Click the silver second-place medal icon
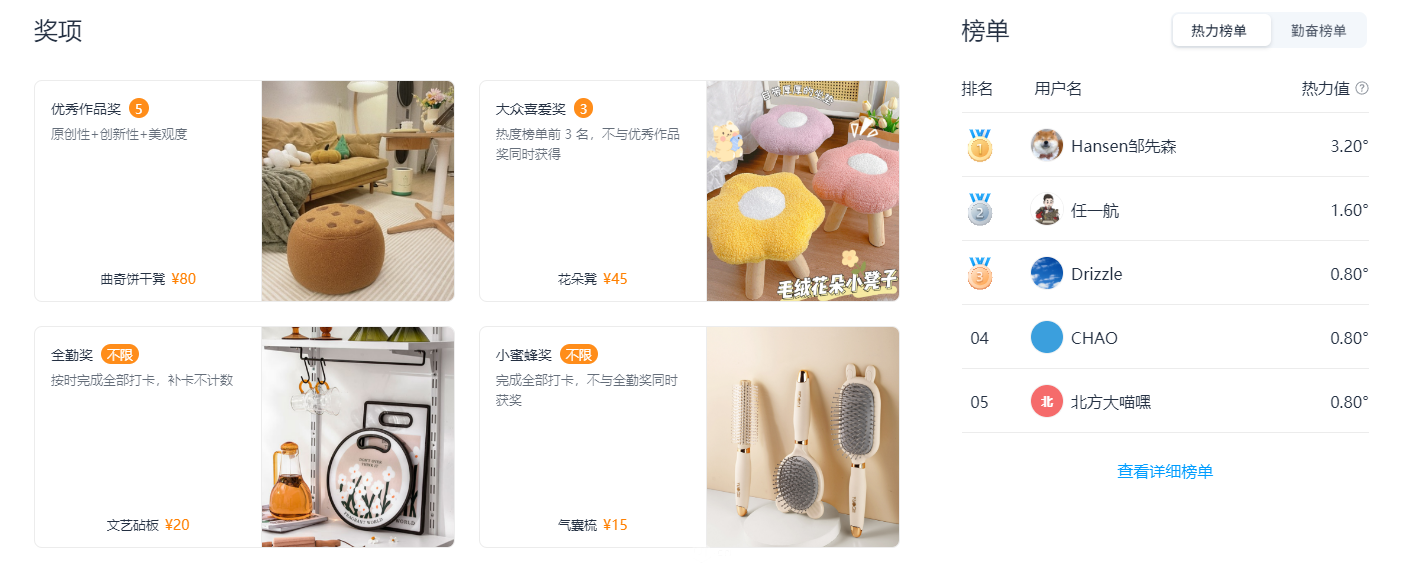 click(x=980, y=209)
